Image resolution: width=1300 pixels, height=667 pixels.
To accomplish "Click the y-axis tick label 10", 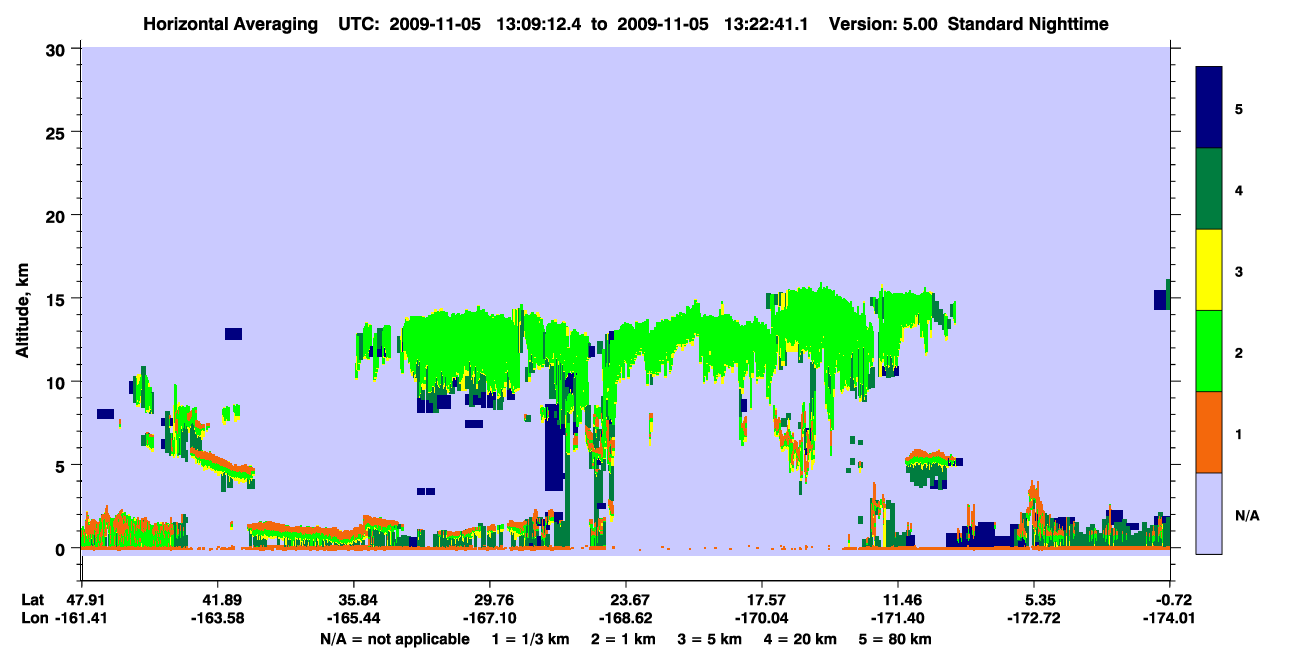I will [x=56, y=382].
